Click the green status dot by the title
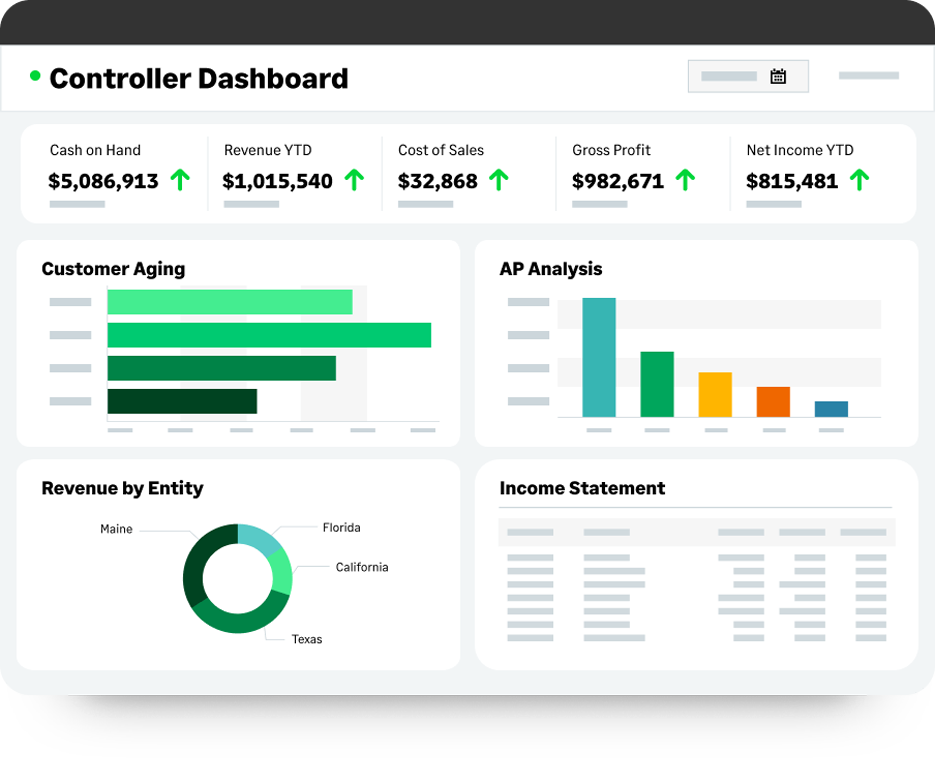The image size is (935, 758). point(34,76)
